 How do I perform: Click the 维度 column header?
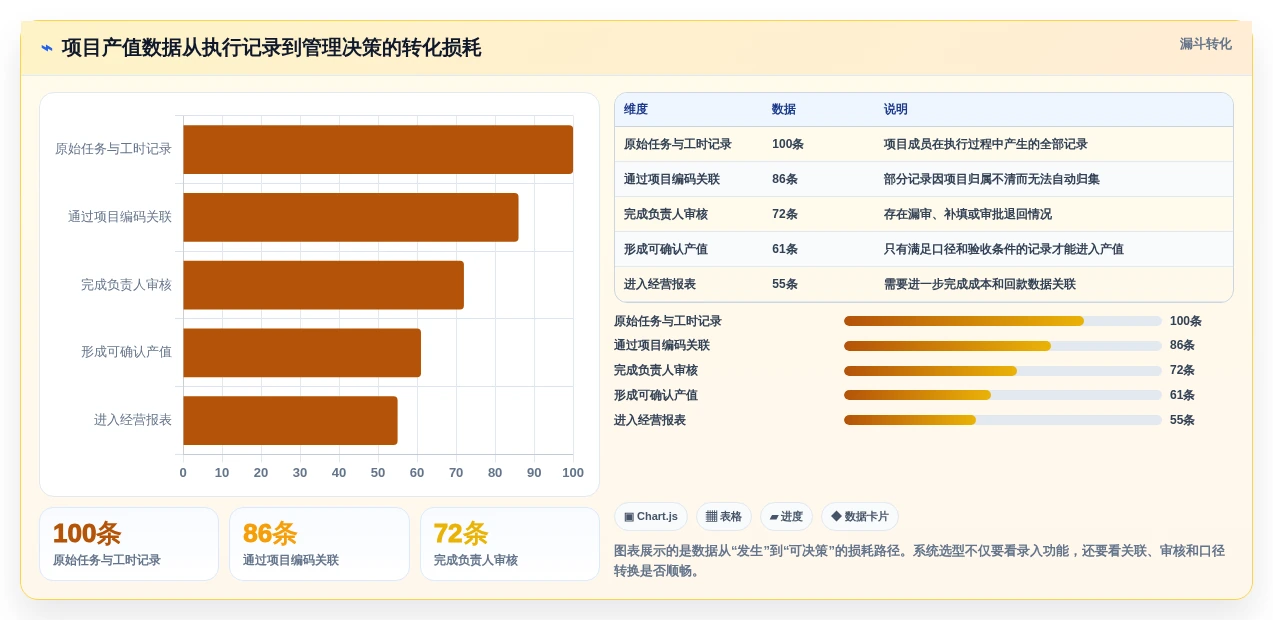pos(636,109)
